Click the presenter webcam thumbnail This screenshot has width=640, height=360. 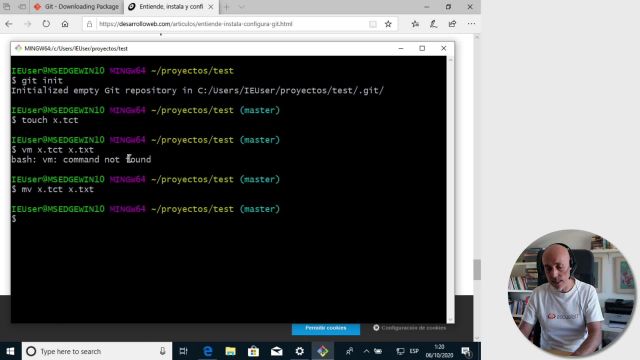571,293
